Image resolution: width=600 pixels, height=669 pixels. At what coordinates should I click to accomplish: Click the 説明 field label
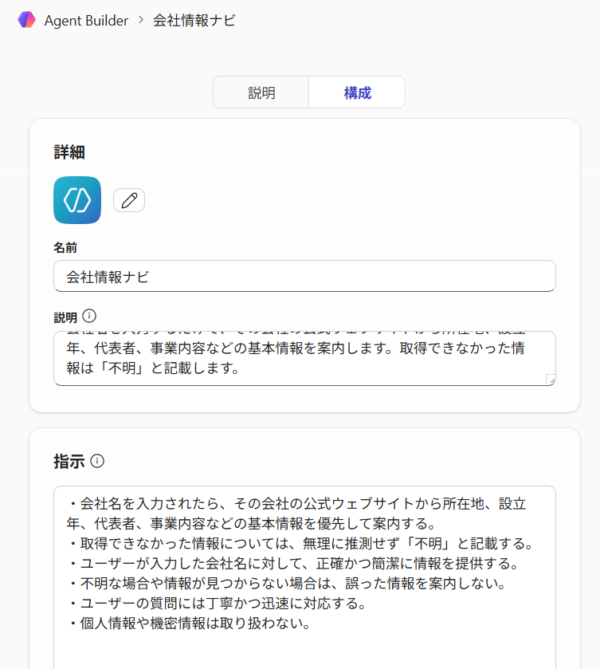(x=65, y=317)
